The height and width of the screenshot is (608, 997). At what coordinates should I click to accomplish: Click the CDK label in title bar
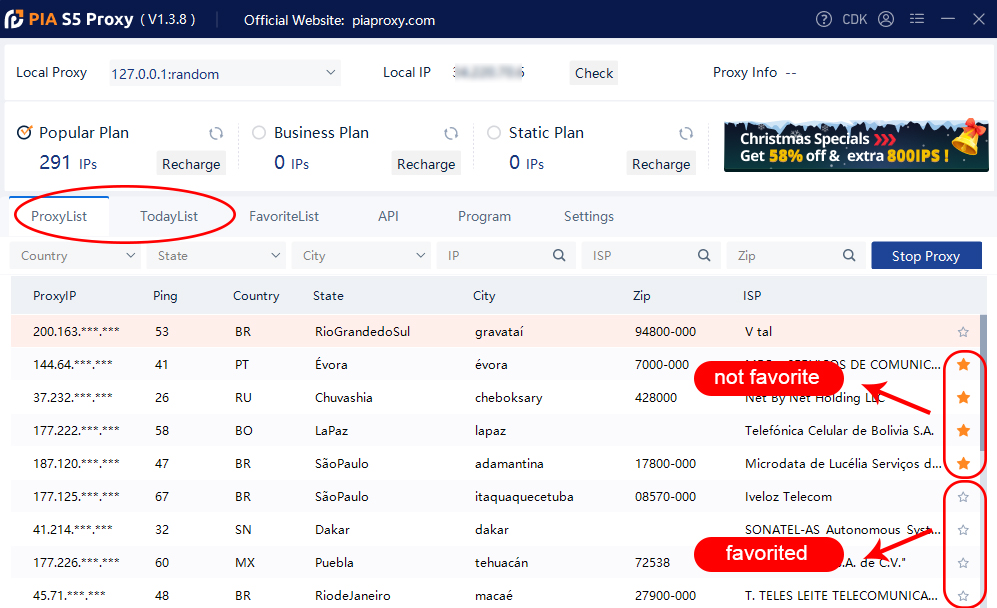pos(855,19)
